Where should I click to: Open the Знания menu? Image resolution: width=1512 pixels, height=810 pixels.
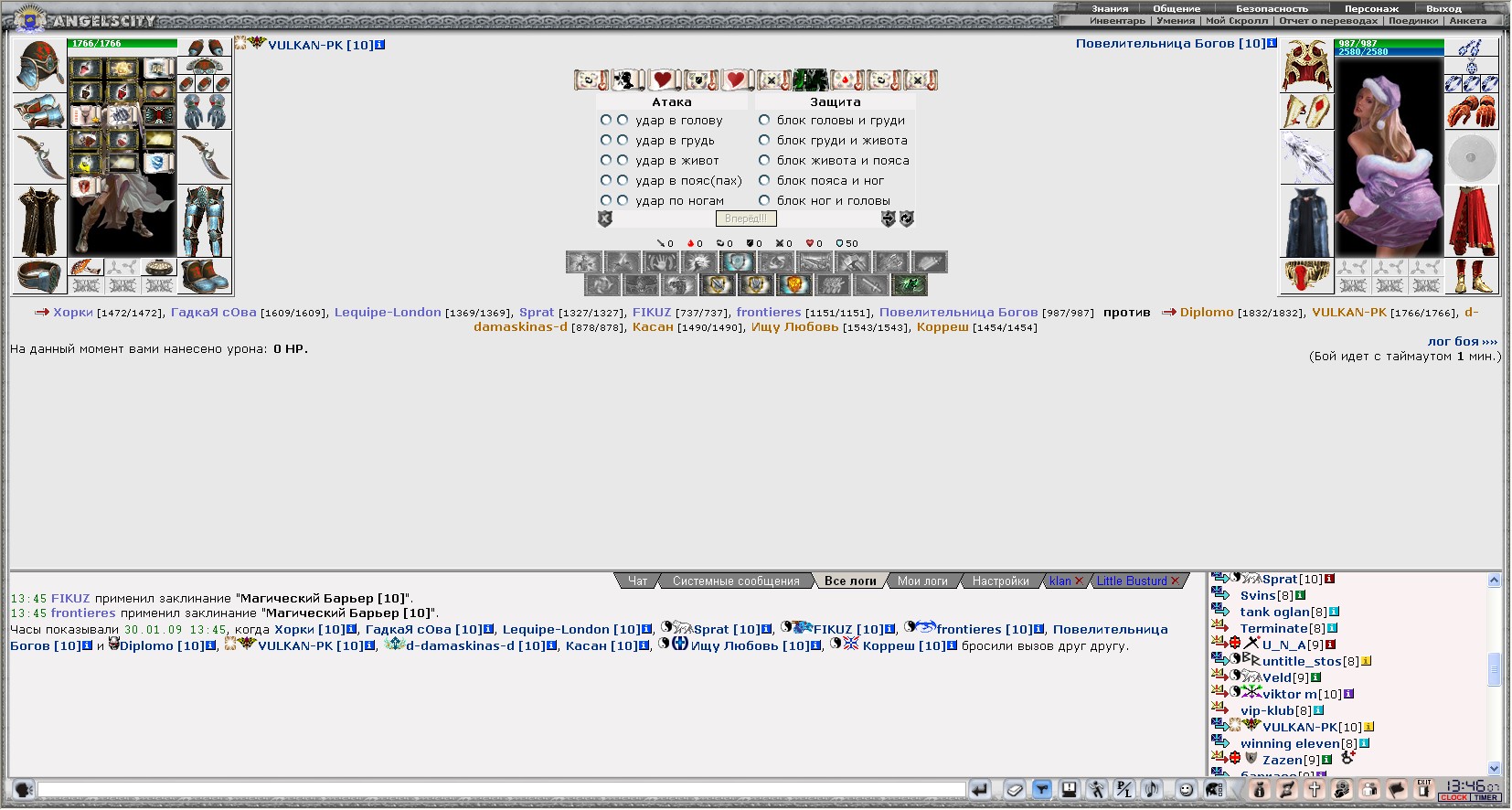pyautogui.click(x=1110, y=8)
